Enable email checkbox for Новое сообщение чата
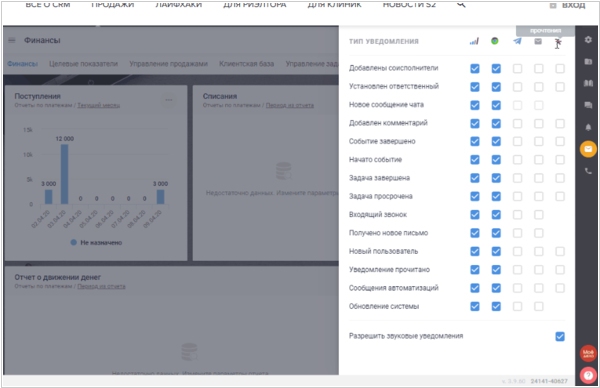Image resolution: width=600 pixels, height=388 pixels. 538,105
